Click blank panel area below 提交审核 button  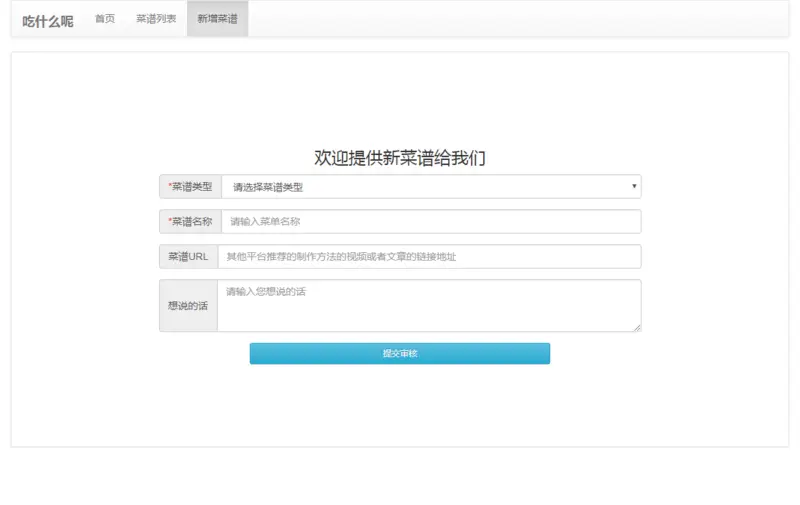[400, 406]
